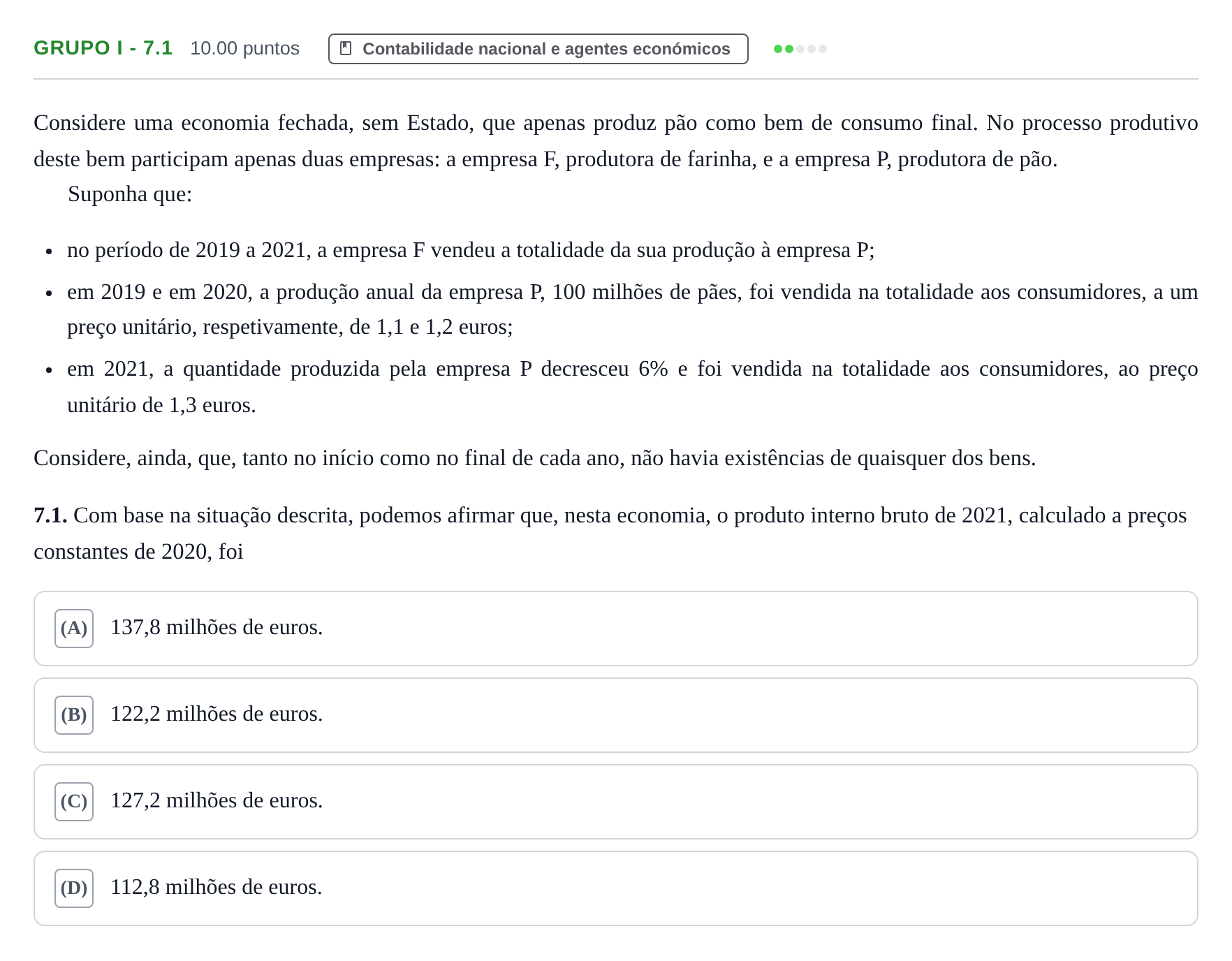Click the bookmark icon in topic tag
Screen dimensions: 1232x961
click(345, 49)
